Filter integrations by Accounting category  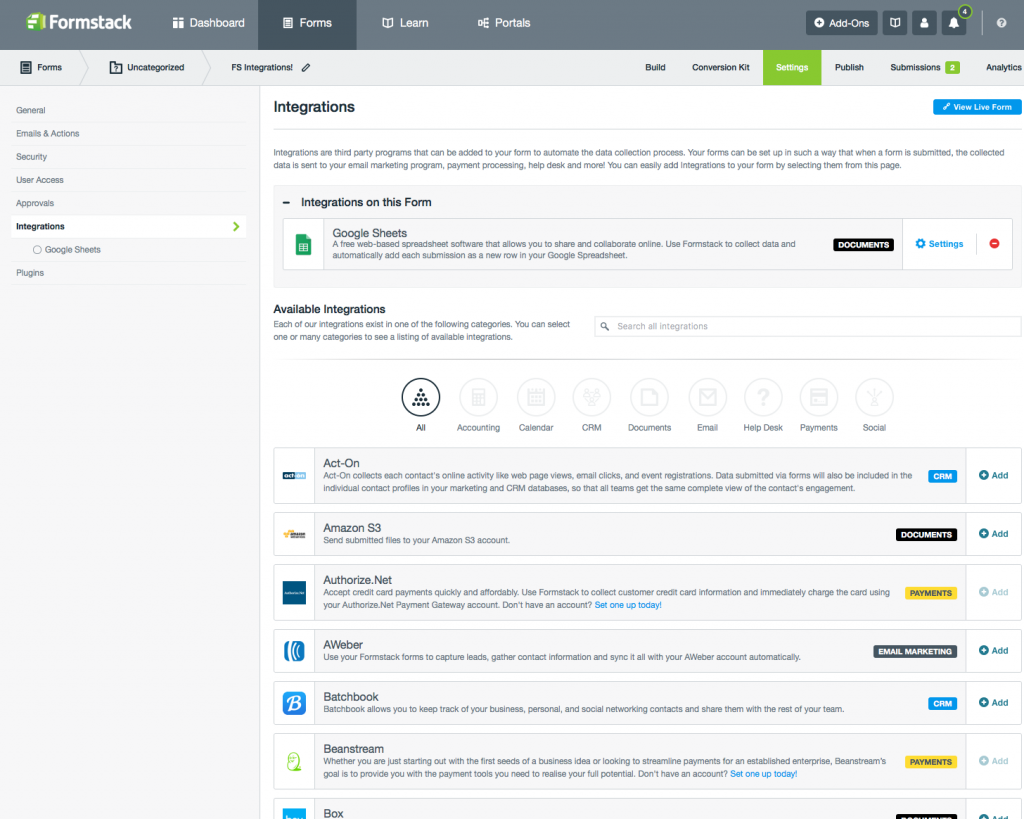point(478,397)
